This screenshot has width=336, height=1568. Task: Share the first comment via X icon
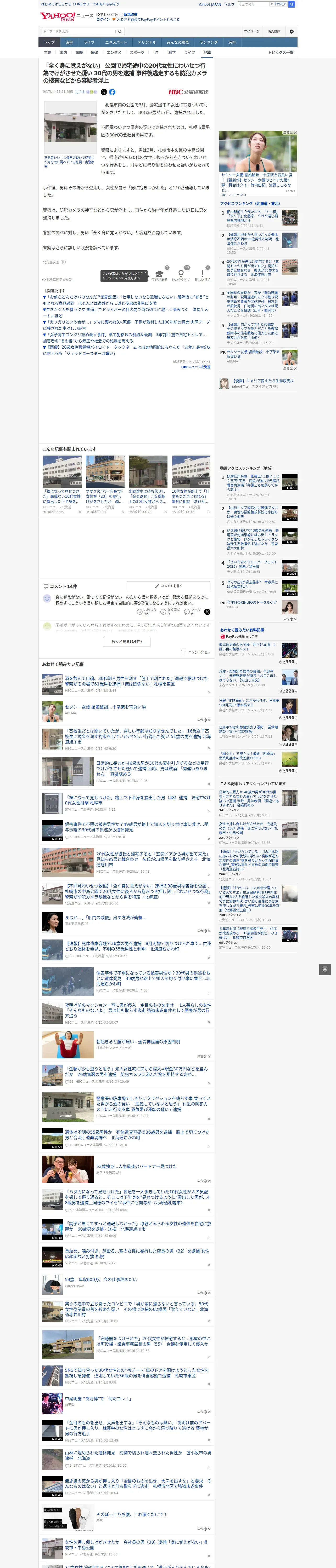point(207,611)
